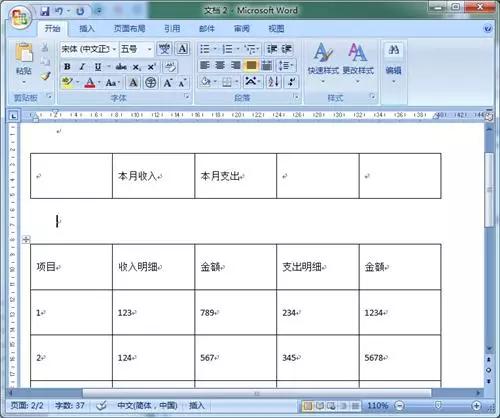Show or hide paragraph marks
This screenshot has width=500, height=418.
click(292, 82)
